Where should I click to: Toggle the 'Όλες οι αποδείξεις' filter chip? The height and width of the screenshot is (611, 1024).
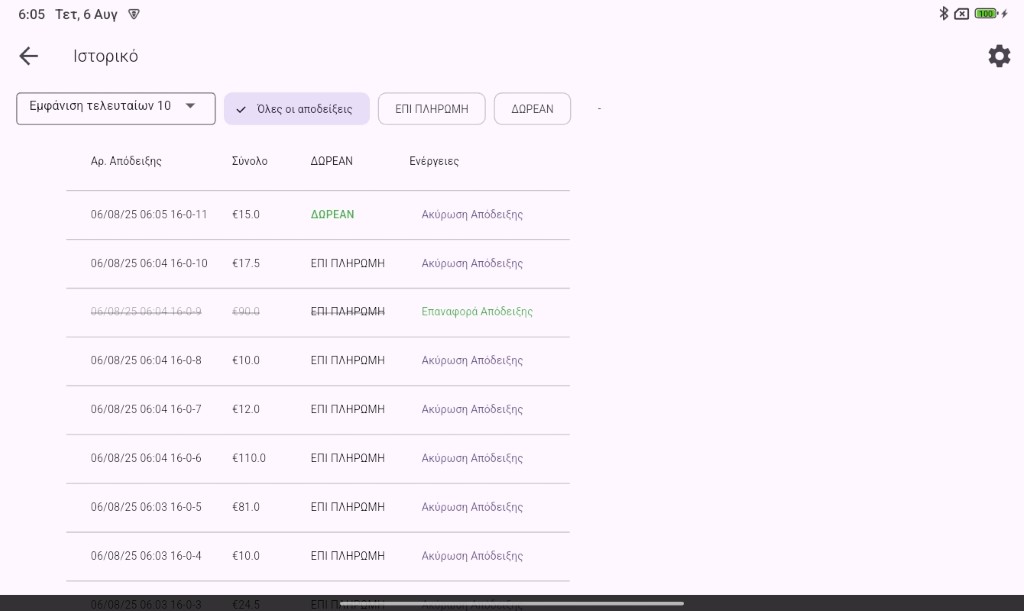pyautogui.click(x=296, y=109)
